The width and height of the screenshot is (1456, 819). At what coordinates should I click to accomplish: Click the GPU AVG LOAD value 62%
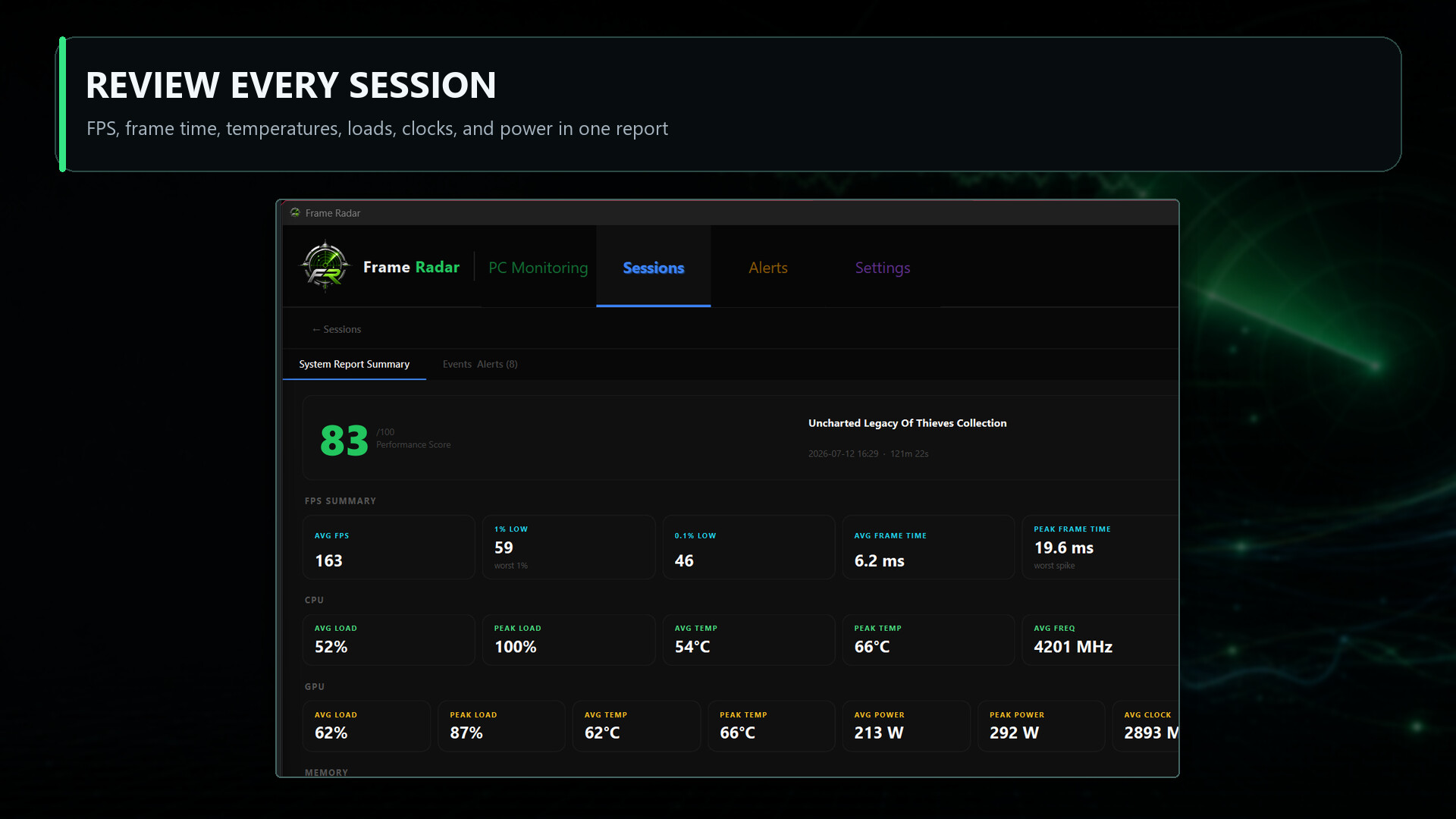[x=331, y=733]
